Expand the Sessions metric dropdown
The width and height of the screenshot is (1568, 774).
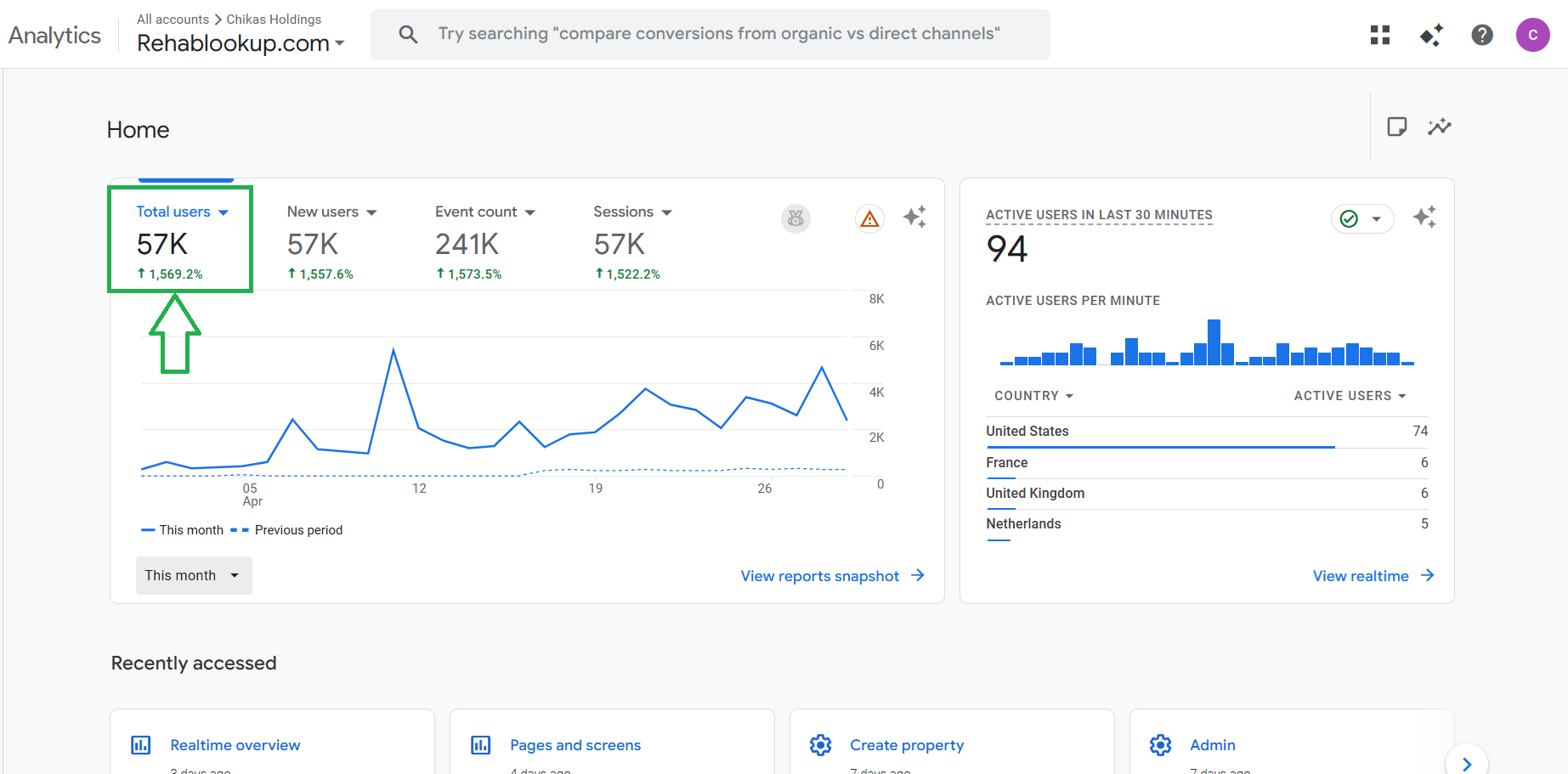tap(667, 212)
